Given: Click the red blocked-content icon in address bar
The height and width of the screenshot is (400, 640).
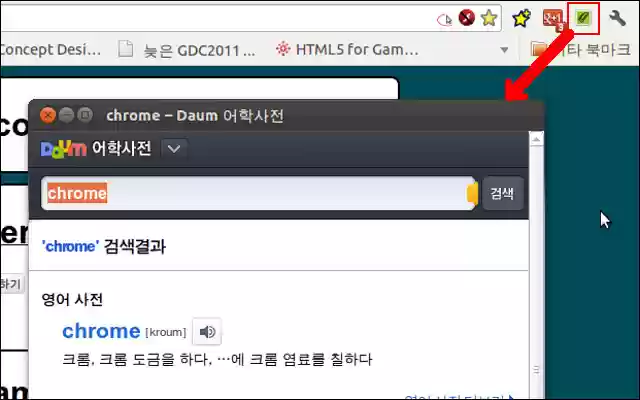Looking at the screenshot, I should [x=467, y=18].
